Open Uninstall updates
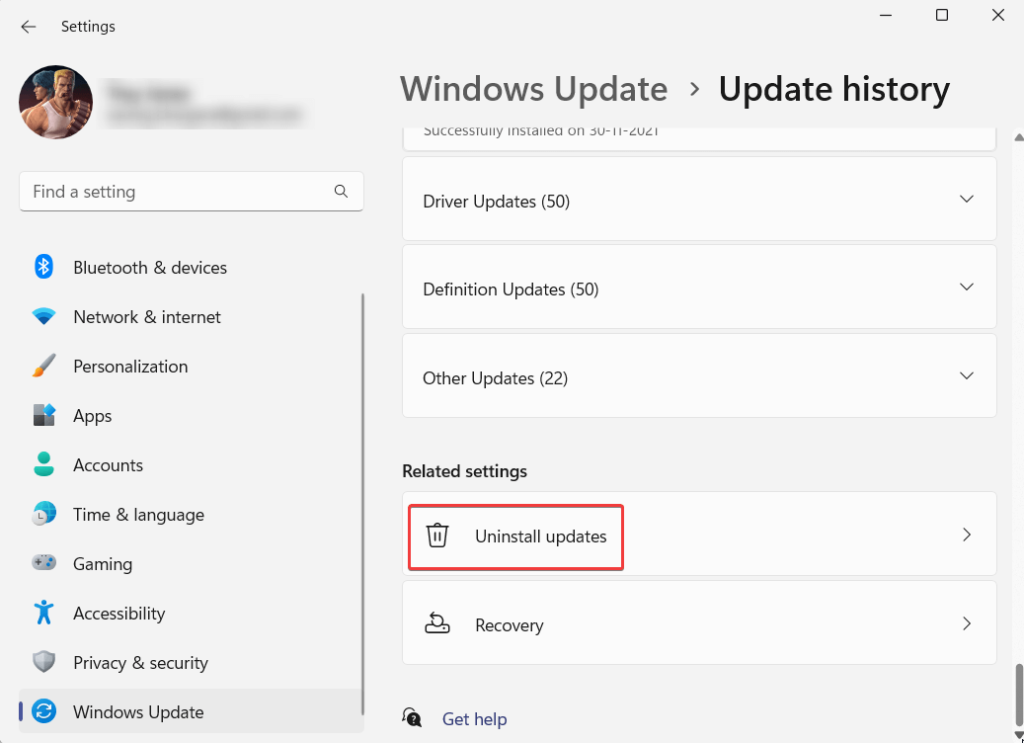 [699, 534]
